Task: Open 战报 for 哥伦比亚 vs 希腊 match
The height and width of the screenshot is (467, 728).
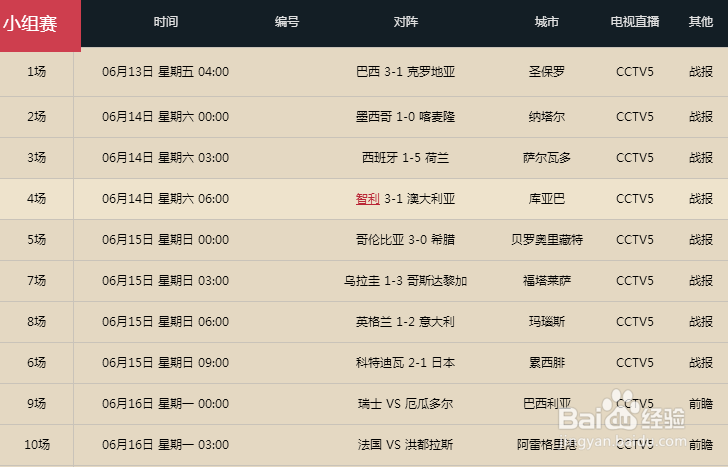Action: pos(701,240)
